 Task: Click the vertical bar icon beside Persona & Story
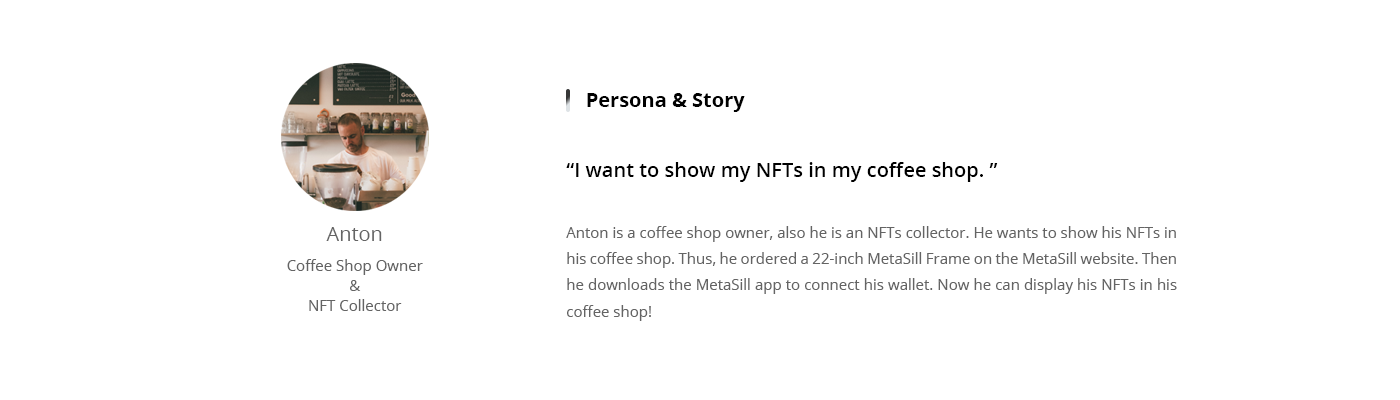(568, 100)
